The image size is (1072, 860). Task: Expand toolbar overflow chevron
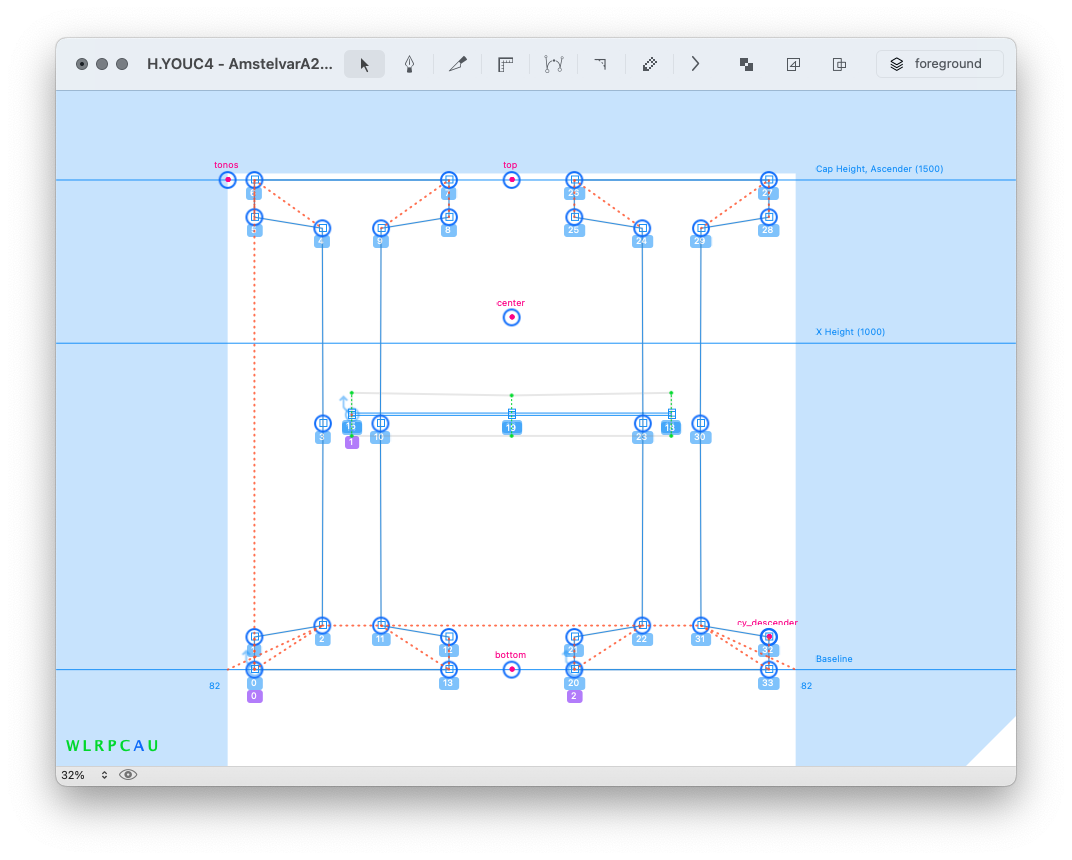695,64
